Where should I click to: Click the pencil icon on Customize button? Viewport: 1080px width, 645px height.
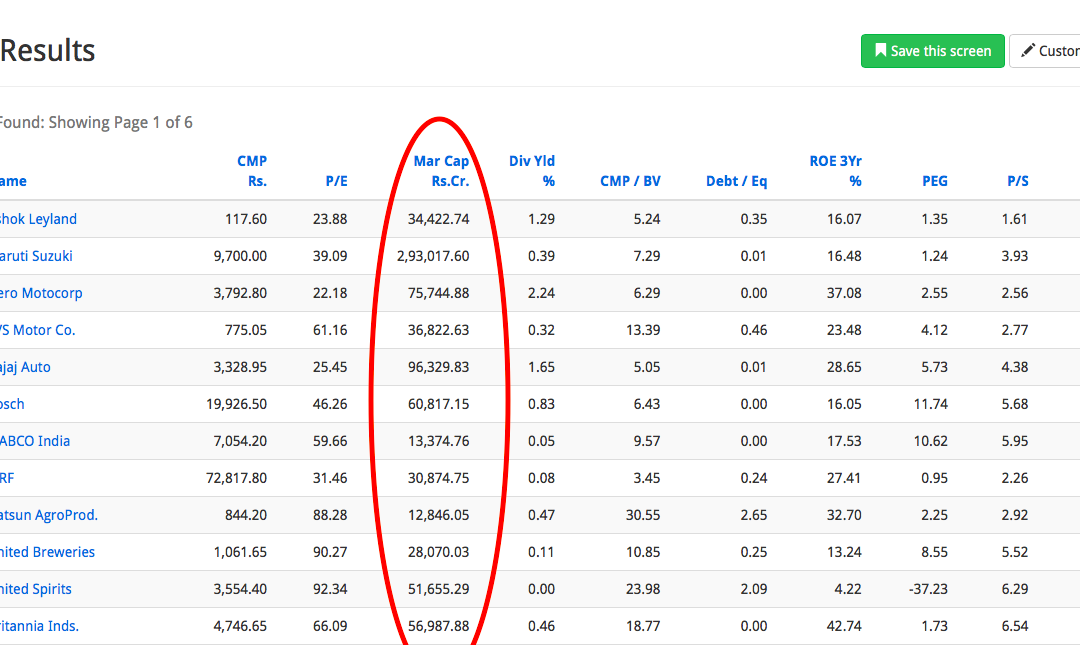click(1028, 50)
